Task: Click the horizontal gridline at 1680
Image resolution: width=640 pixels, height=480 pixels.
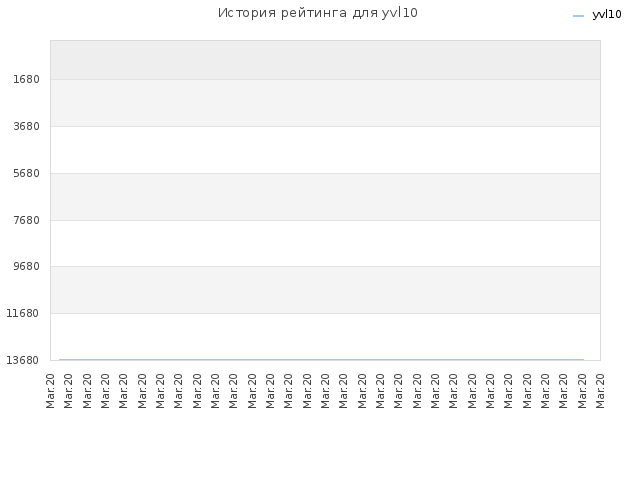Action: (x=325, y=79)
